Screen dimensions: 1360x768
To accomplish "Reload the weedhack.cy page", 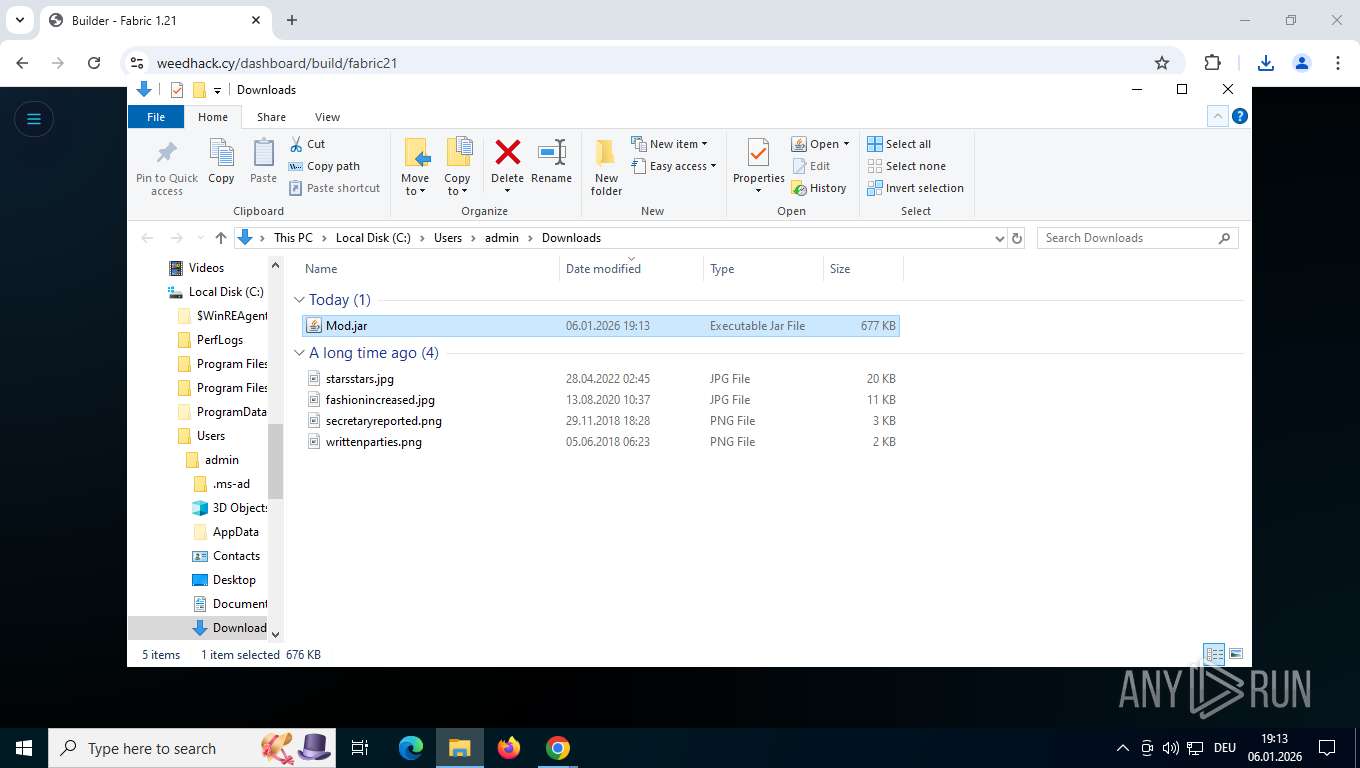I will click(x=94, y=62).
